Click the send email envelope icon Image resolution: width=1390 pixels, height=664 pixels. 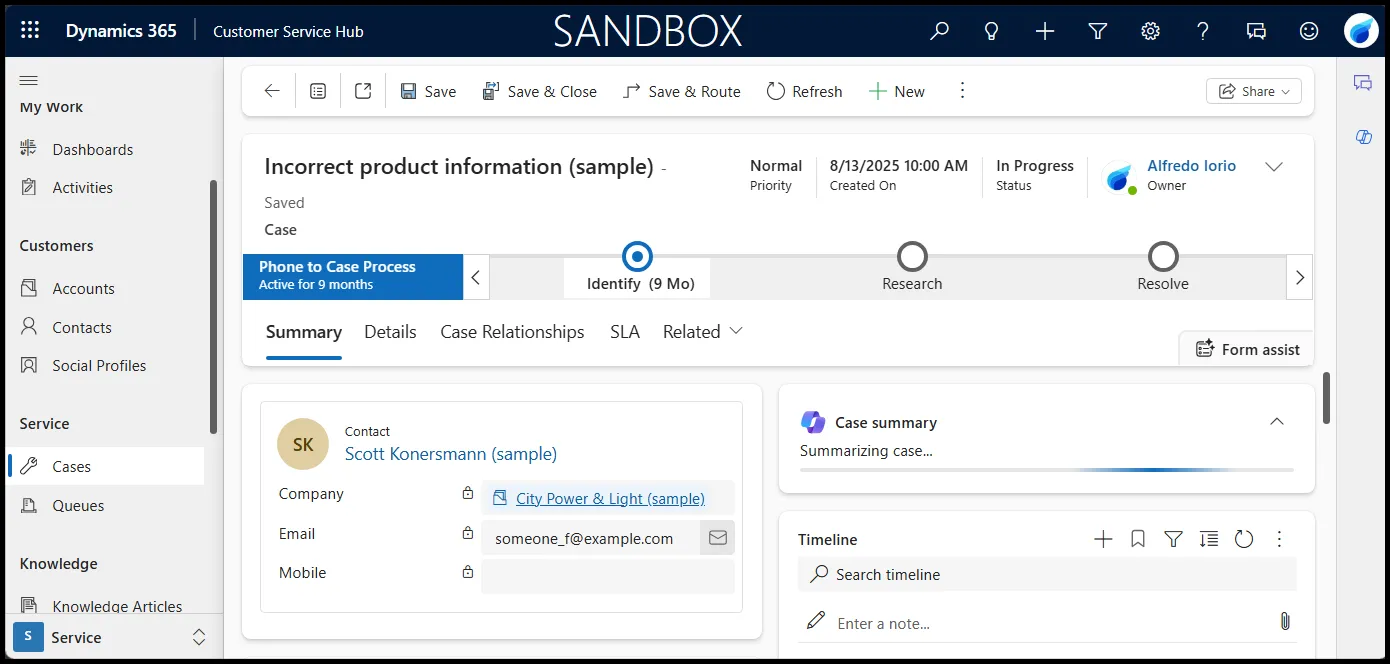[718, 537]
